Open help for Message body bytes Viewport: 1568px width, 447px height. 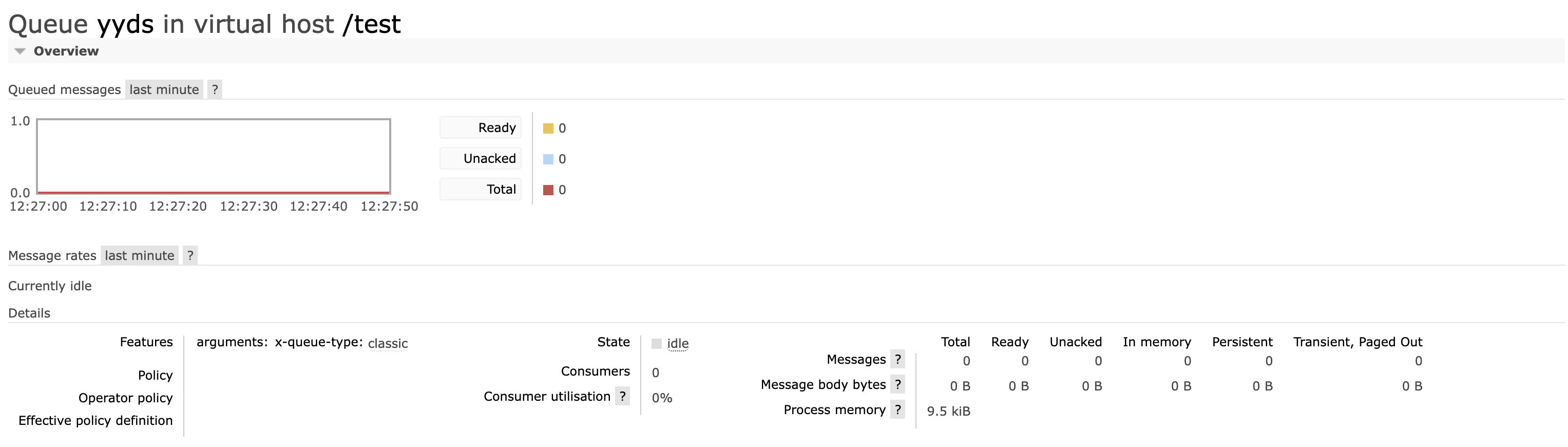[x=897, y=384]
